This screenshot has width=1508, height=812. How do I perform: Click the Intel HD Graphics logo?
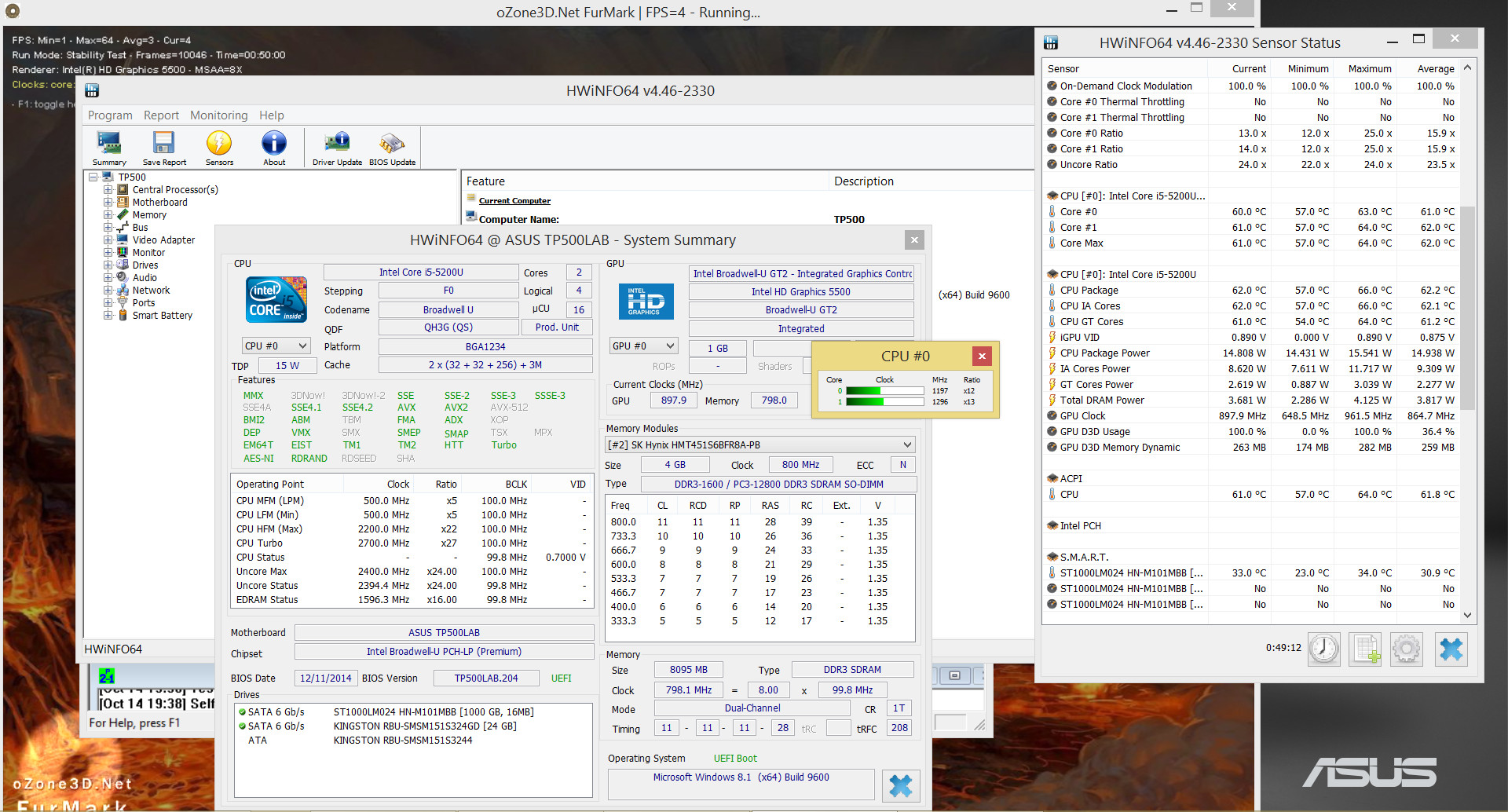click(x=646, y=301)
